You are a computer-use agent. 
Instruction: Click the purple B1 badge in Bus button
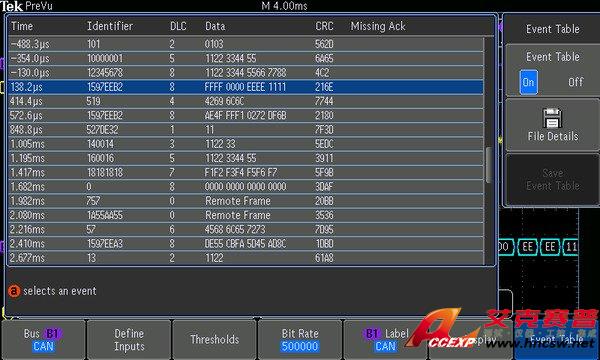tap(52, 334)
